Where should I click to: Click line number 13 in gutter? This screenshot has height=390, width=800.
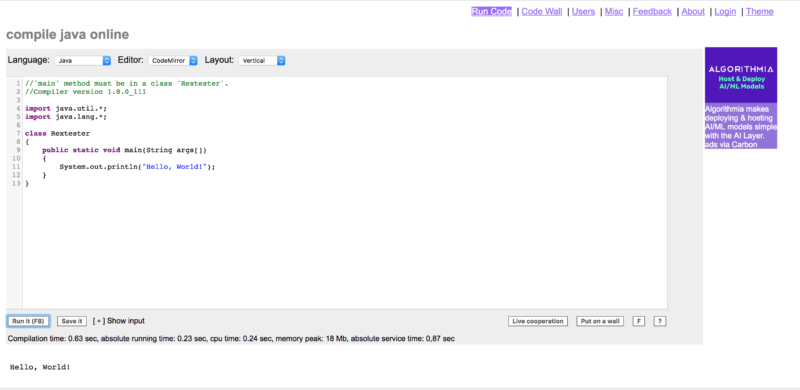tap(16, 183)
